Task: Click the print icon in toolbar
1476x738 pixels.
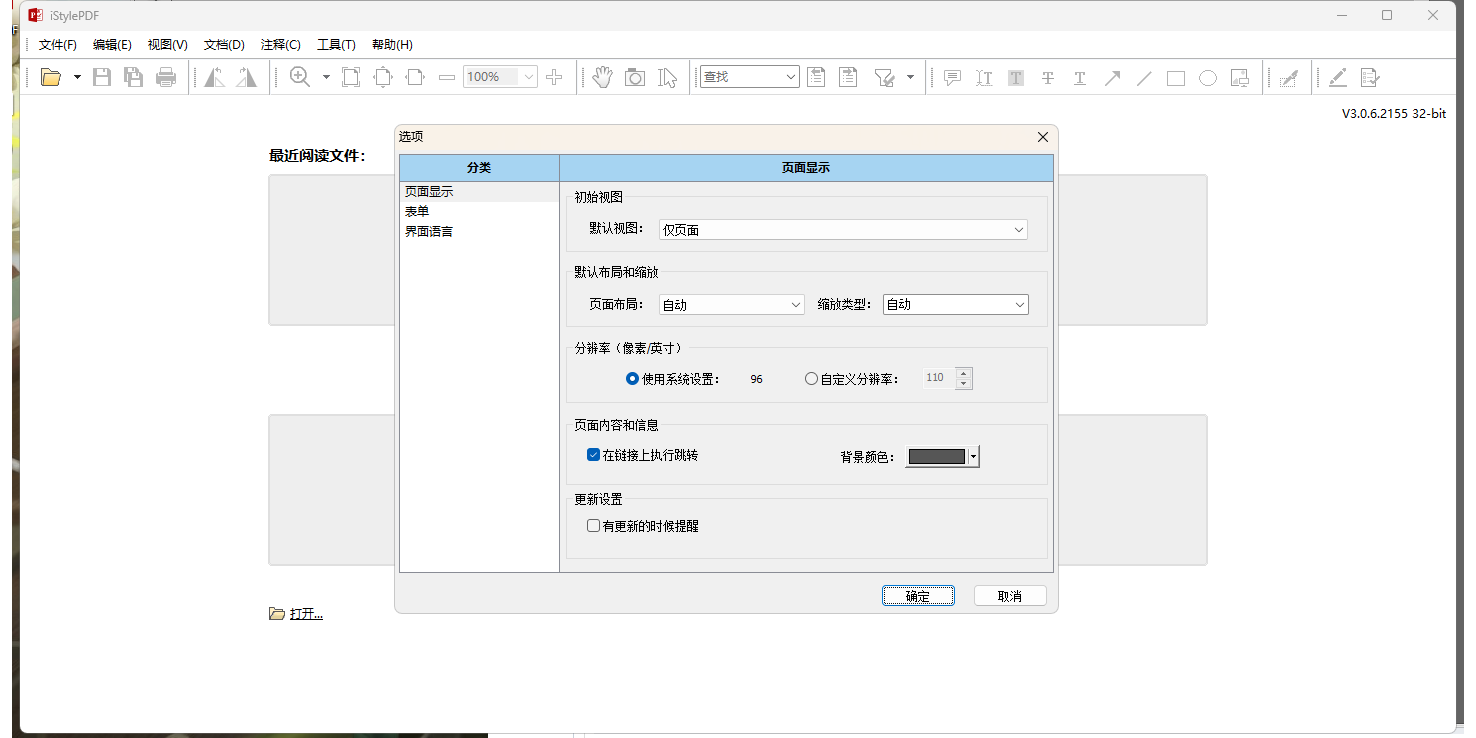Action: (166, 77)
